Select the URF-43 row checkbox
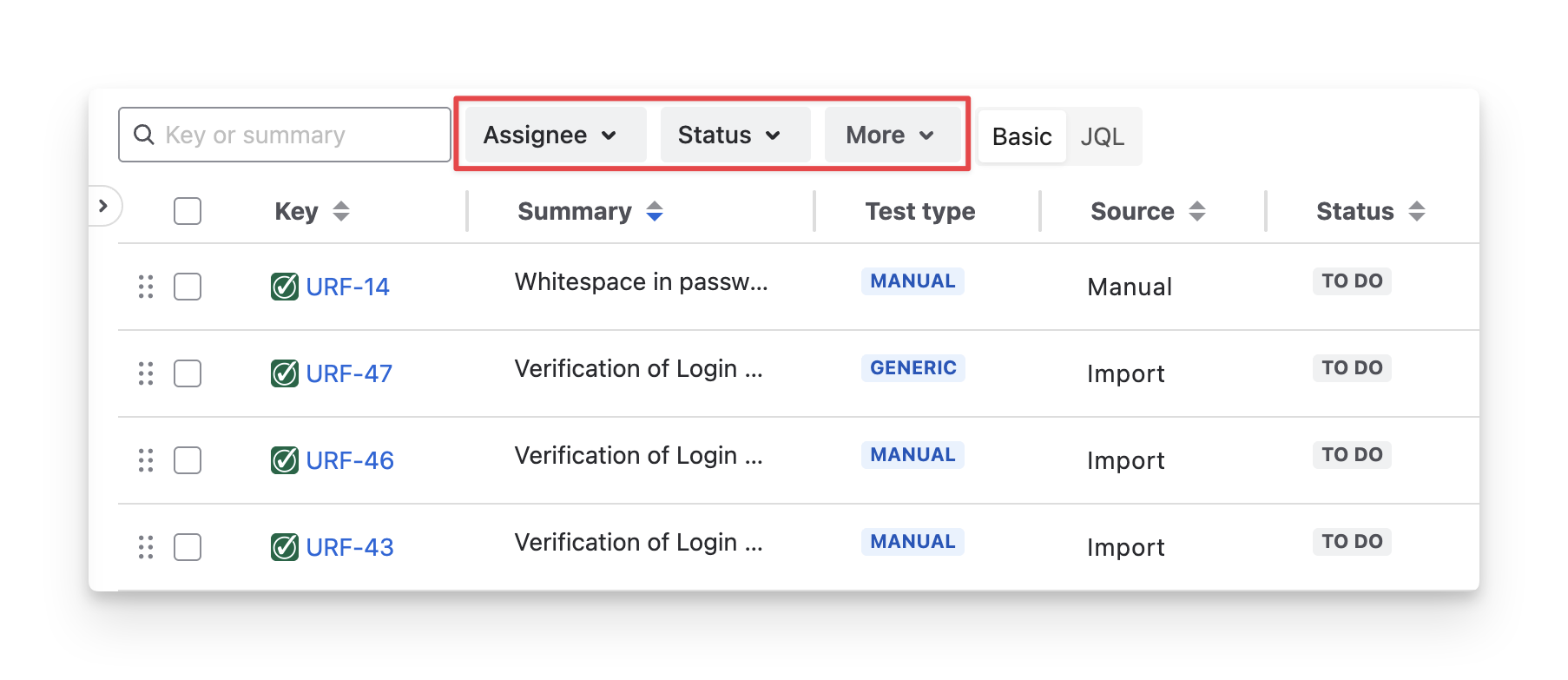Screen dimensions: 1568x680 (x=188, y=547)
